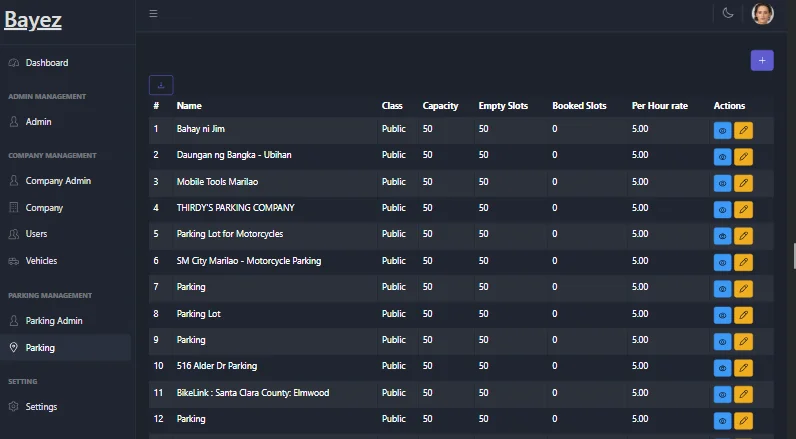The height and width of the screenshot is (439, 796).
Task: View 516 Alder Dr Parking details
Action: coord(723,368)
